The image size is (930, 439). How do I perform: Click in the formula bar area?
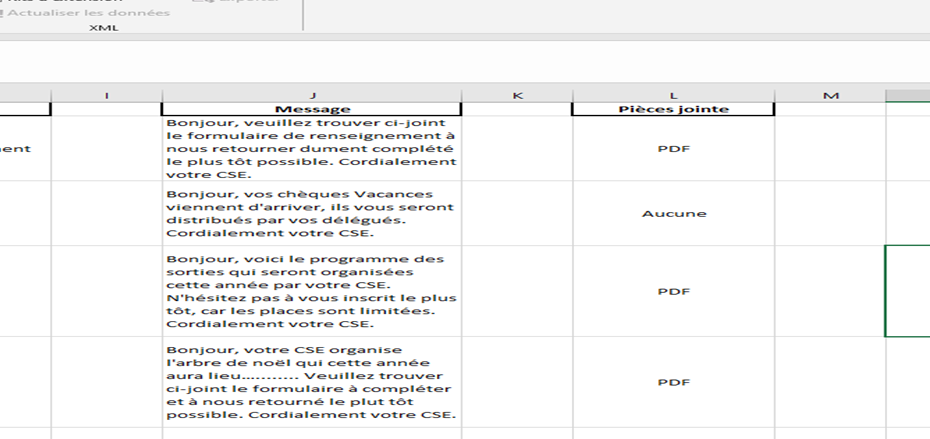[x=465, y=63]
